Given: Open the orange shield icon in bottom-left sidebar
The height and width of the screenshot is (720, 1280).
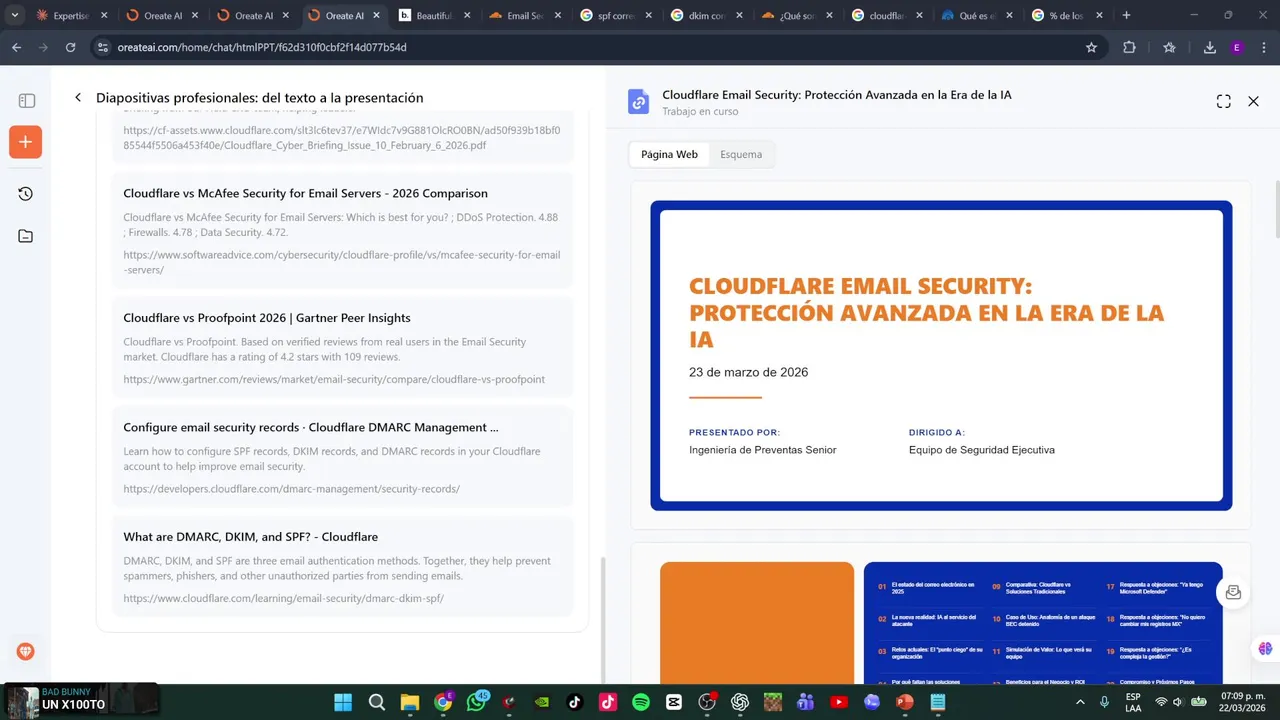Looking at the screenshot, I should pyautogui.click(x=26, y=652).
